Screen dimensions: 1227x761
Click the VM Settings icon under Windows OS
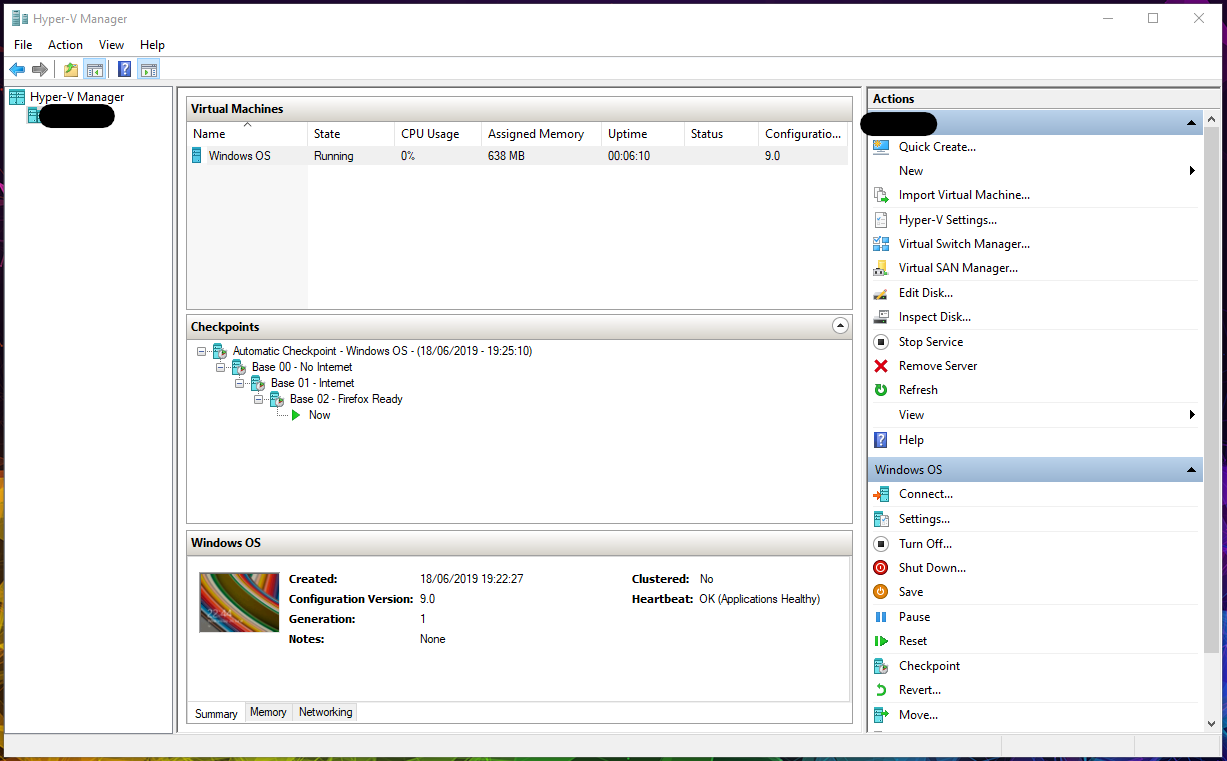click(x=881, y=519)
